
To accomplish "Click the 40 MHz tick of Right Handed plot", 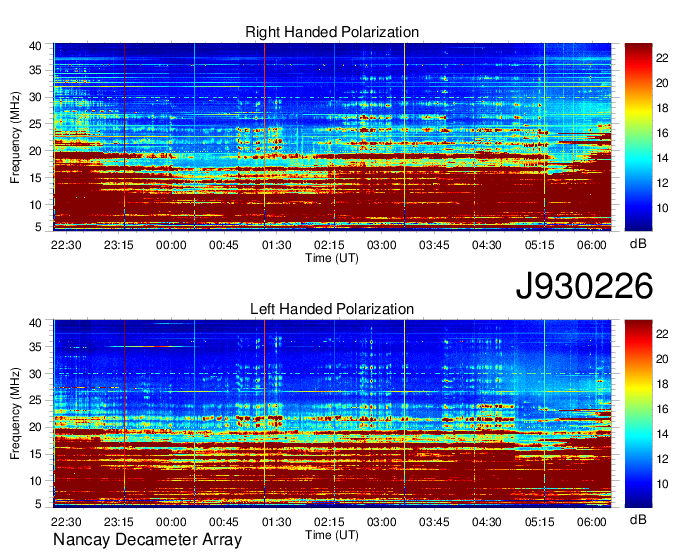I will [x=35, y=46].
